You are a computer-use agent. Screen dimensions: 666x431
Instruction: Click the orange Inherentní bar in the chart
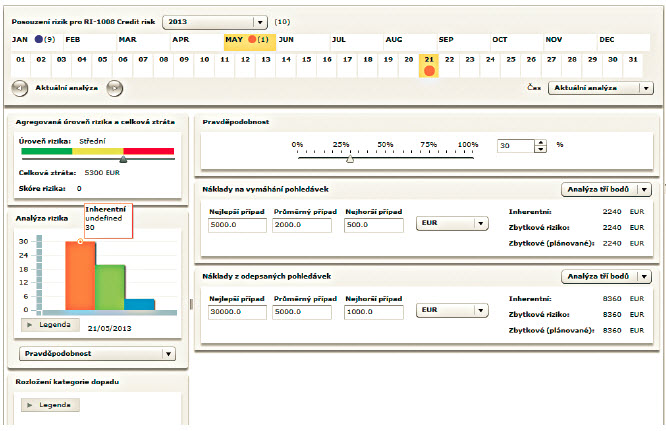80,276
